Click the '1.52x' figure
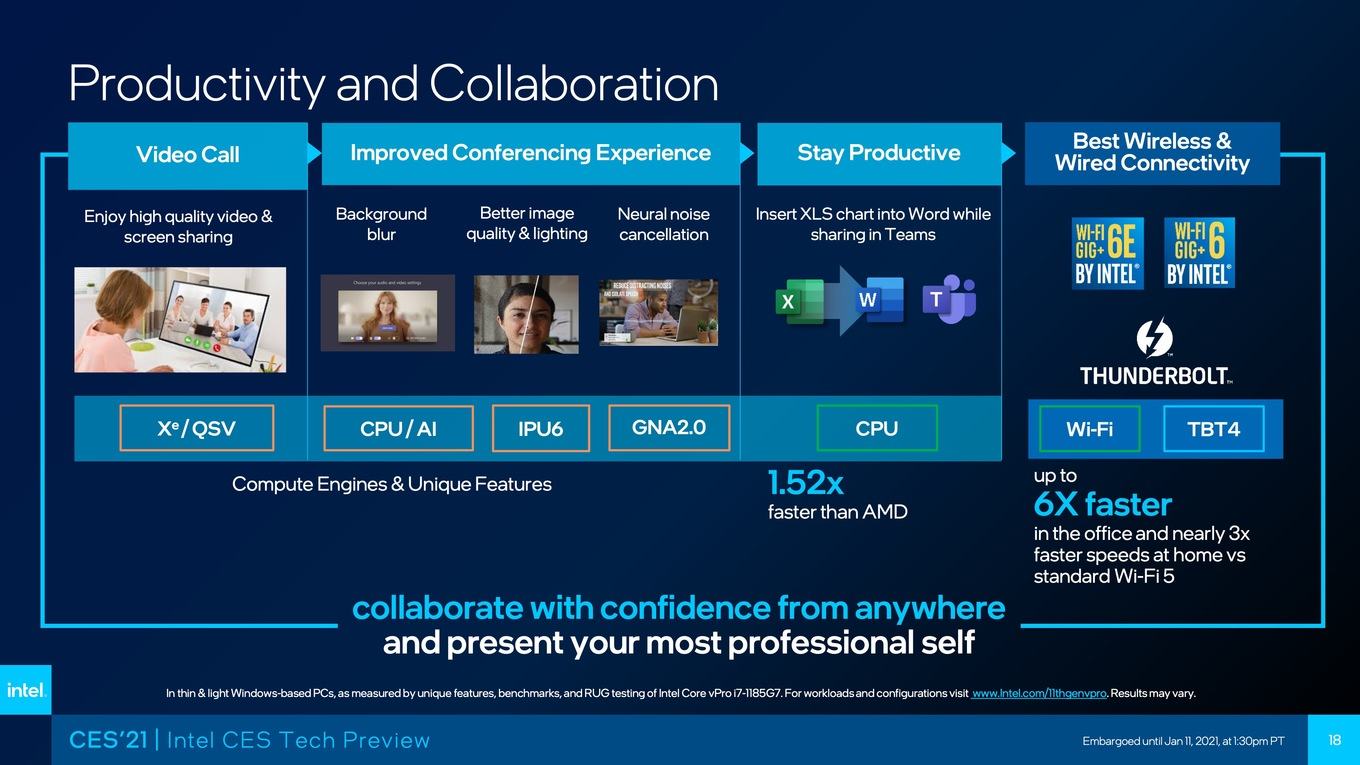 point(806,484)
